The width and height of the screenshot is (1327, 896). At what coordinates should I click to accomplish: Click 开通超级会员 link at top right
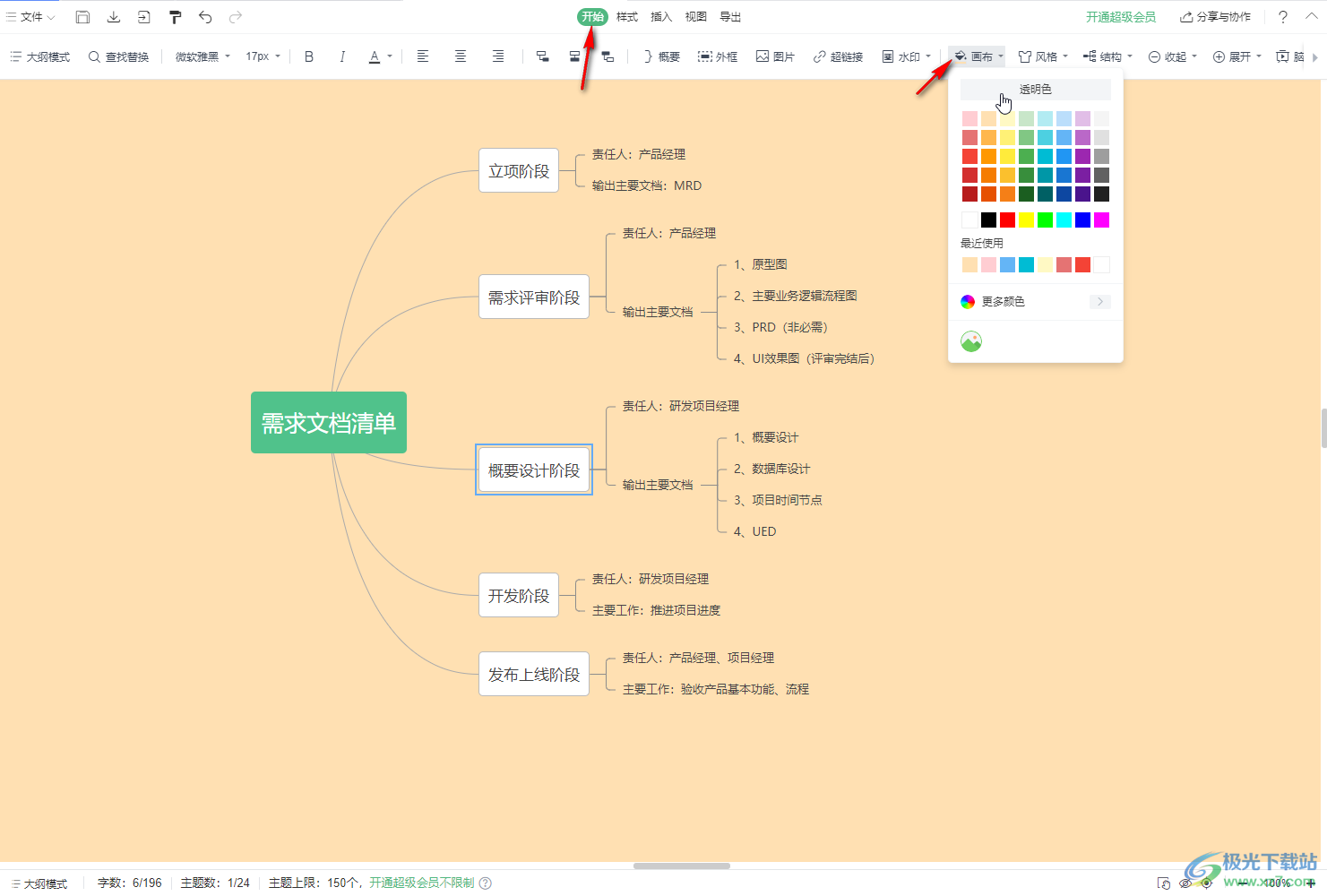coord(1121,17)
